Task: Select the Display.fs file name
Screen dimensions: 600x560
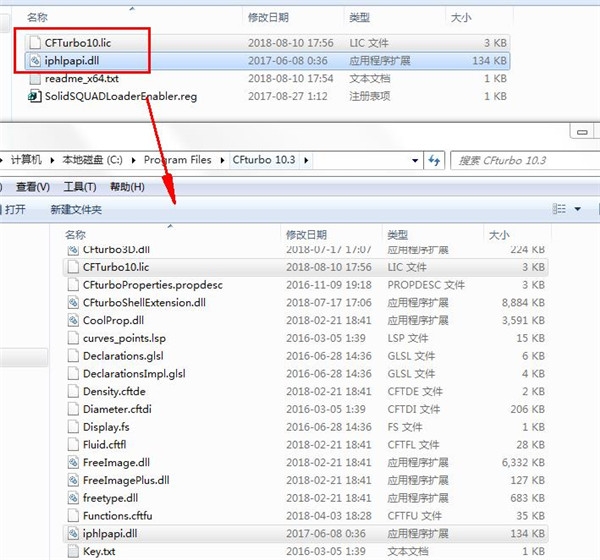Action: click(x=106, y=427)
